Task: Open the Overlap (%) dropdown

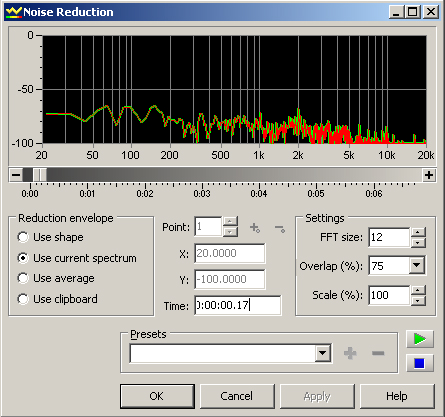Action: (417, 265)
